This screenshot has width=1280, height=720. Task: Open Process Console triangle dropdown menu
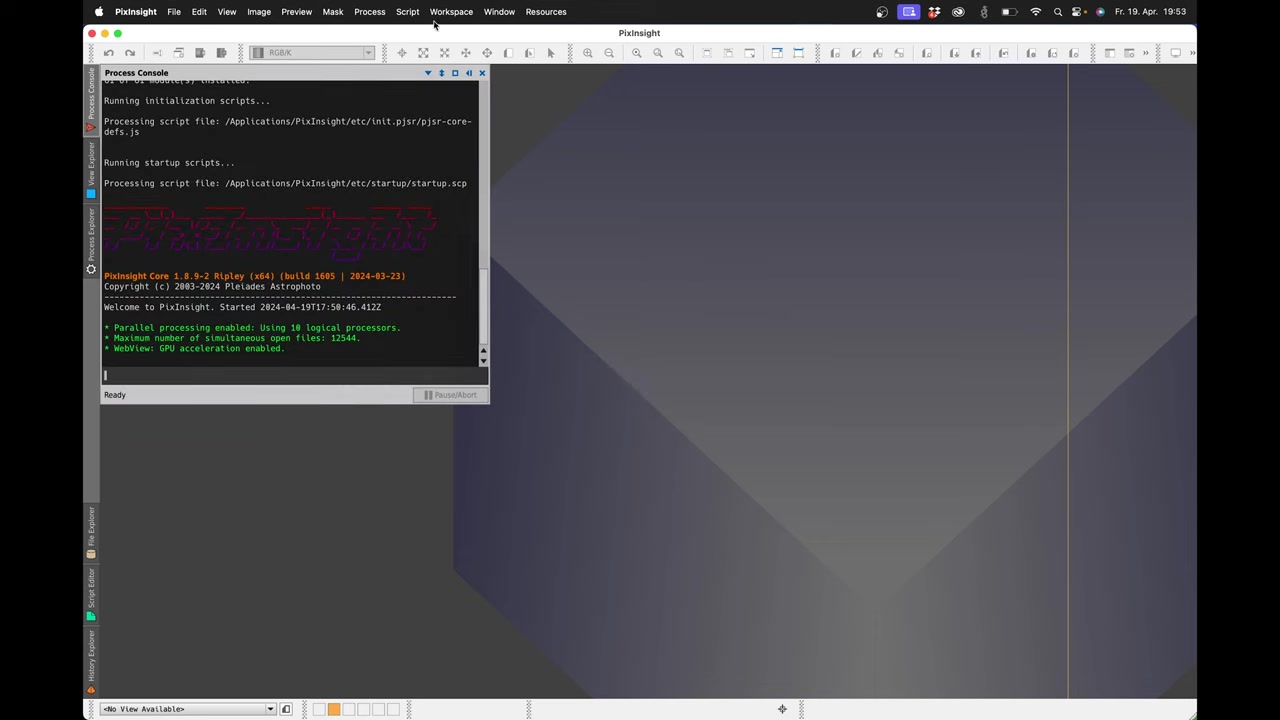(x=428, y=73)
